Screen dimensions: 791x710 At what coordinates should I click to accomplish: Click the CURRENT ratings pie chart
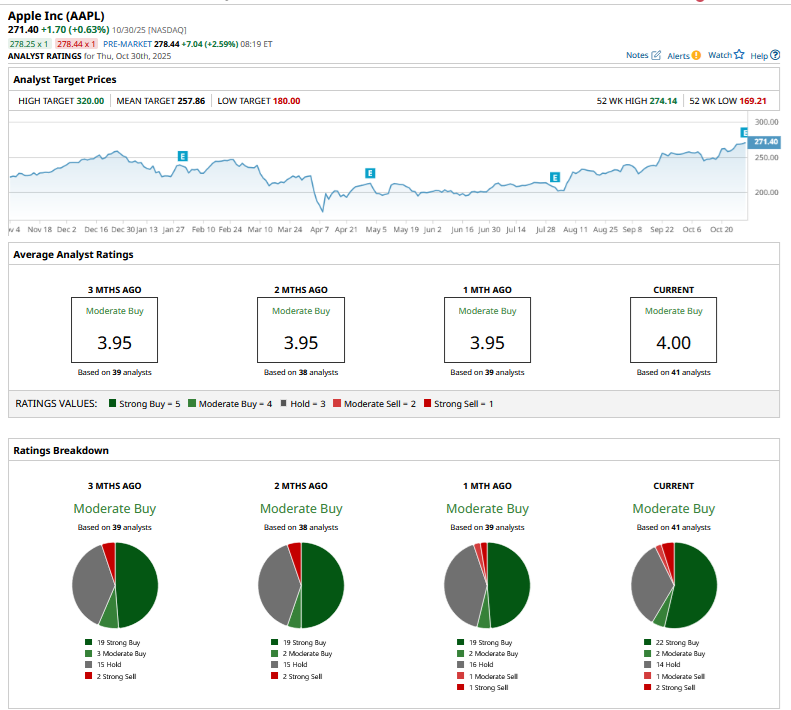pos(673,585)
